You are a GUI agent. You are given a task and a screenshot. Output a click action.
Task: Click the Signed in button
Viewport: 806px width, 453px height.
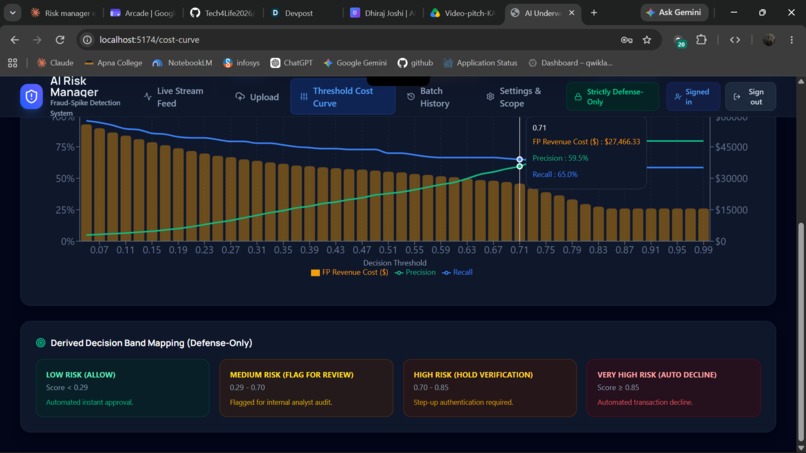693,97
